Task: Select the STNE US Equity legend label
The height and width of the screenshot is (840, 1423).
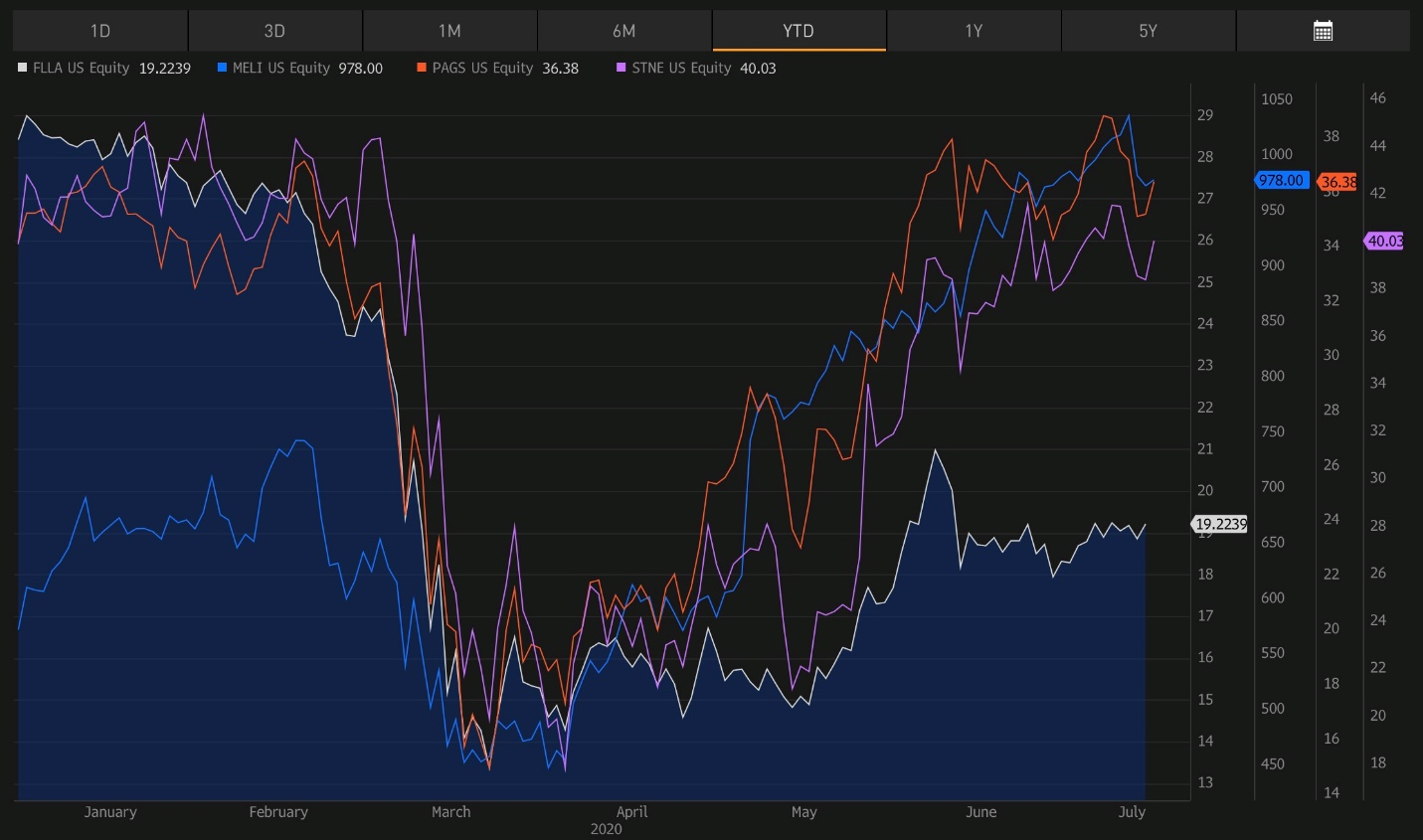Action: coord(682,68)
